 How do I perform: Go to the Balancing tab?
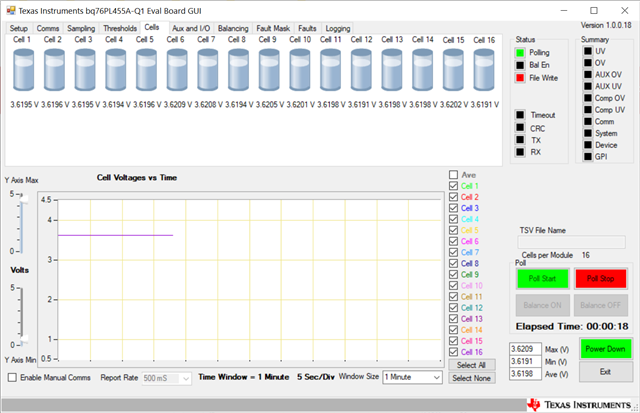(x=233, y=28)
